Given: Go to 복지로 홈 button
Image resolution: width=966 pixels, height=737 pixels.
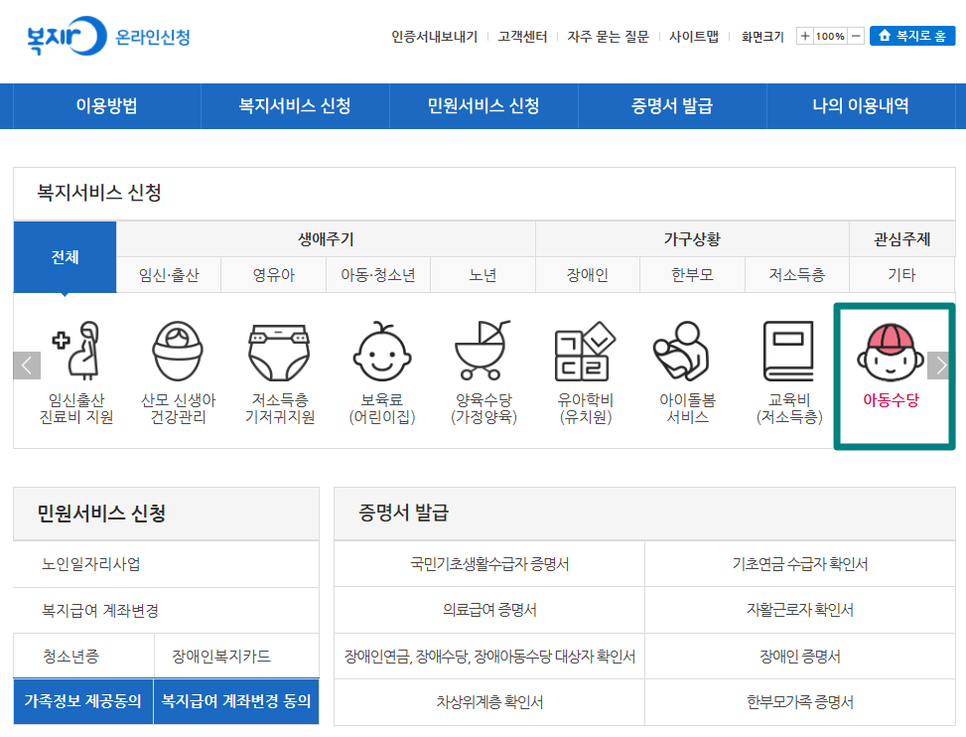Looking at the screenshot, I should [x=912, y=36].
